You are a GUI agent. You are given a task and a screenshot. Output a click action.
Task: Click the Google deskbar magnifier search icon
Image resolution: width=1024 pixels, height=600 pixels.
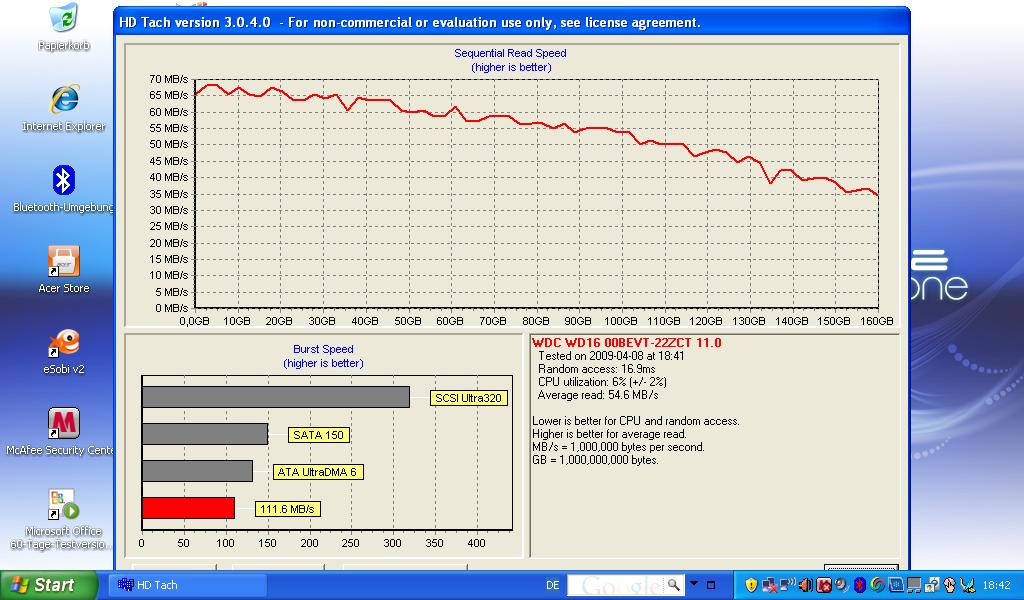[x=673, y=584]
